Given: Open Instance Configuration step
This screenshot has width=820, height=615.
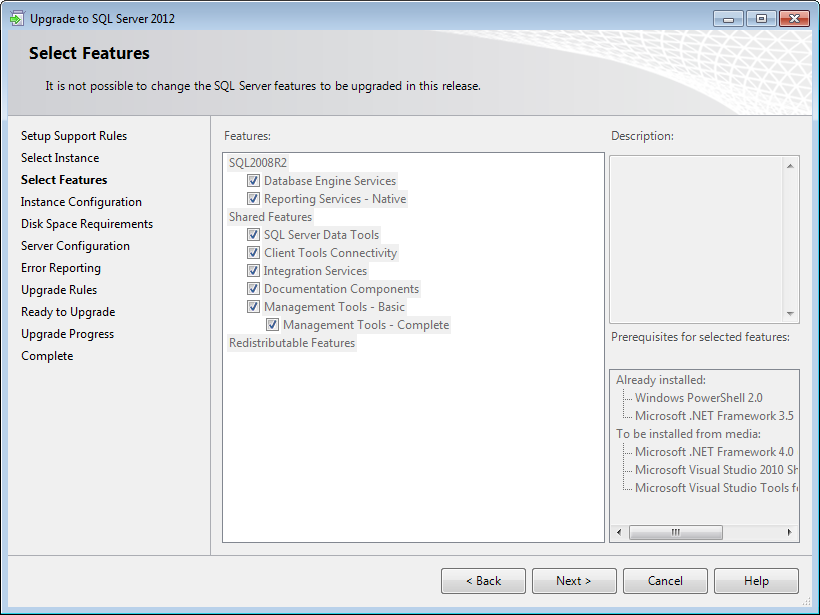Looking at the screenshot, I should [x=81, y=202].
